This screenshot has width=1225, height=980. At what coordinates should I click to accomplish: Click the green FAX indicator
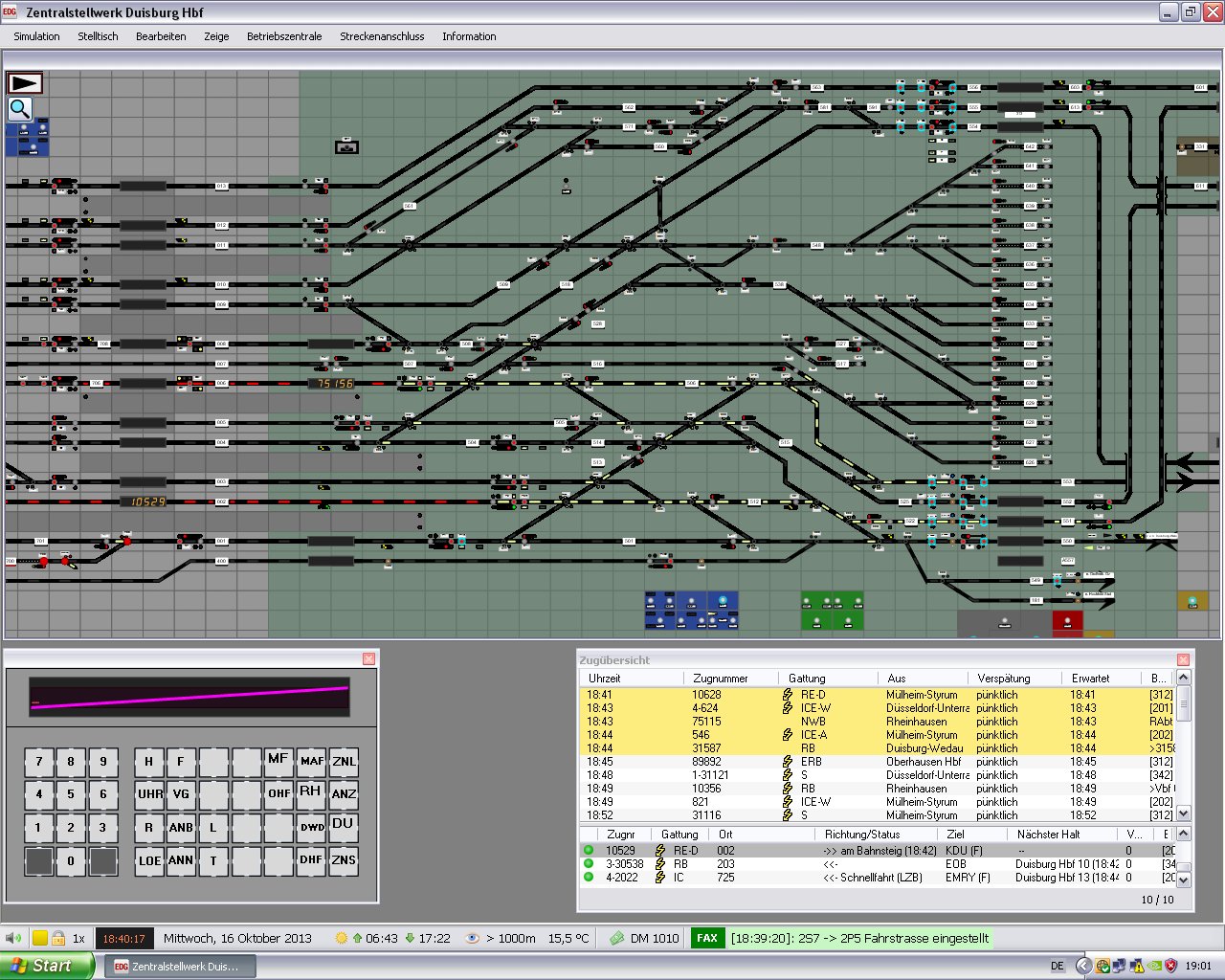706,938
